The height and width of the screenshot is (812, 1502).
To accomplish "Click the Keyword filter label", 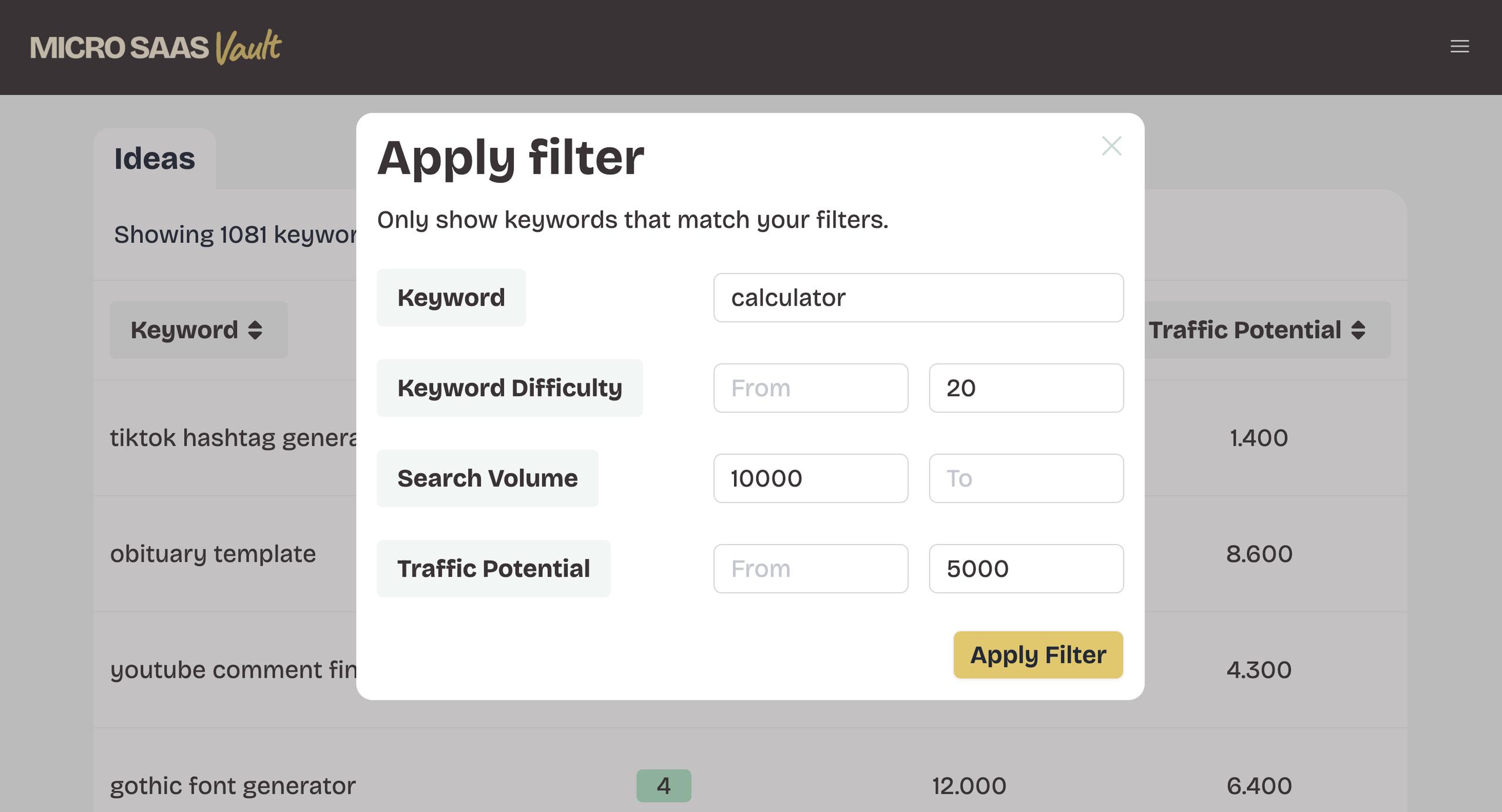I will (451, 297).
